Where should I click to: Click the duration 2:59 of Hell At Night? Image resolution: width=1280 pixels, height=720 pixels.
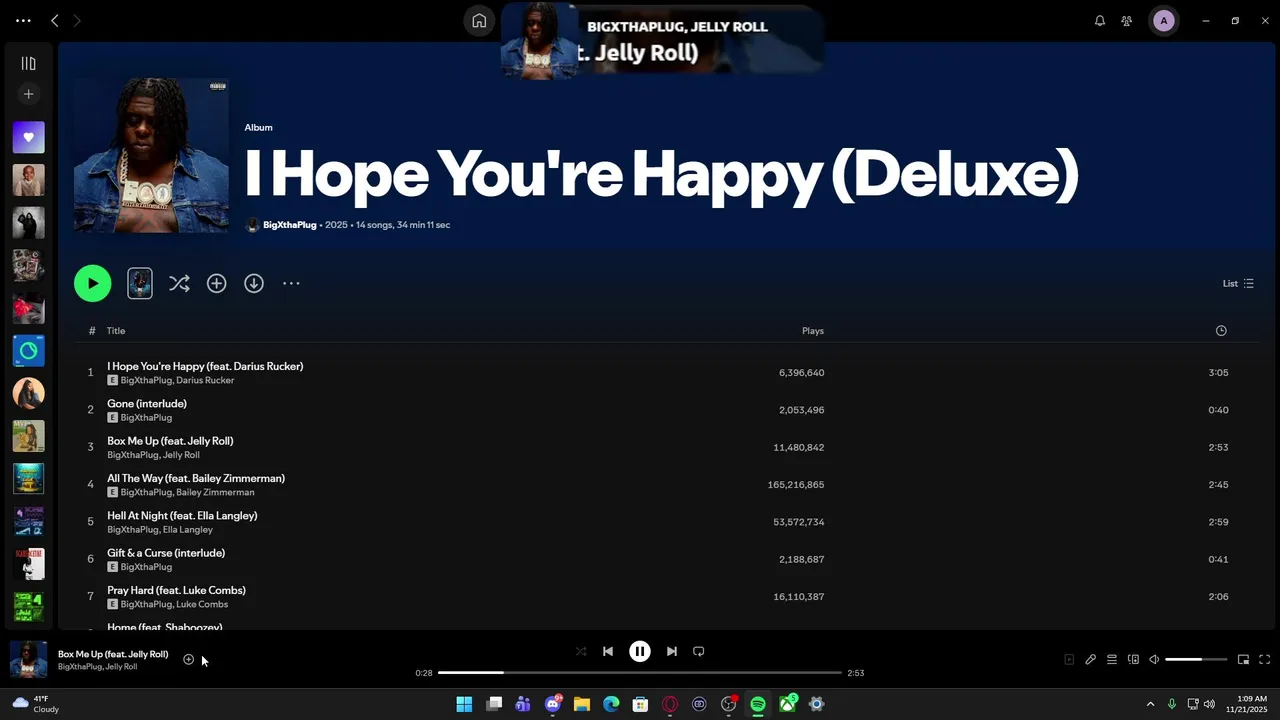point(1218,522)
